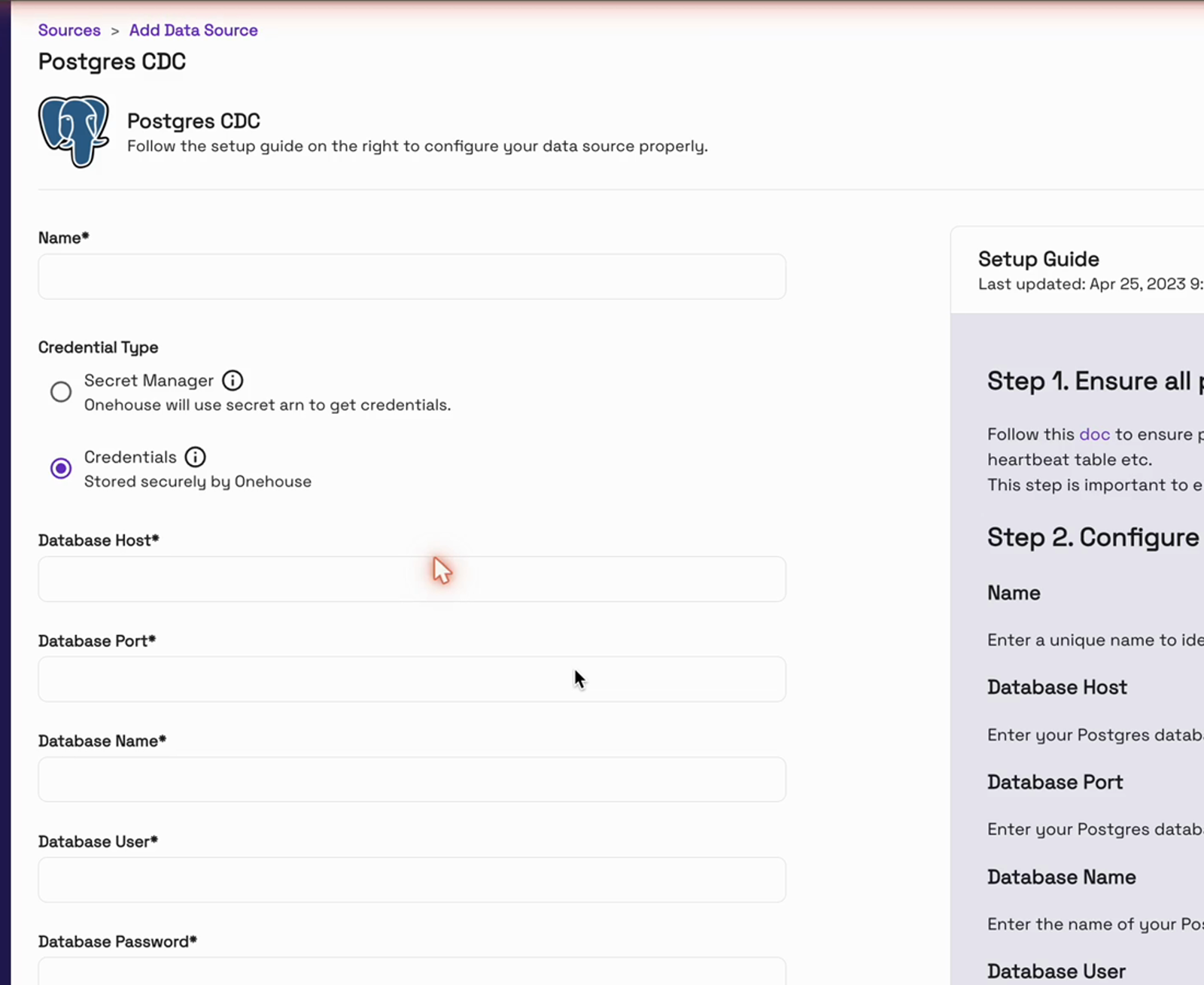This screenshot has height=985, width=1204.
Task: Focus the Database Host field
Action: tap(412, 579)
